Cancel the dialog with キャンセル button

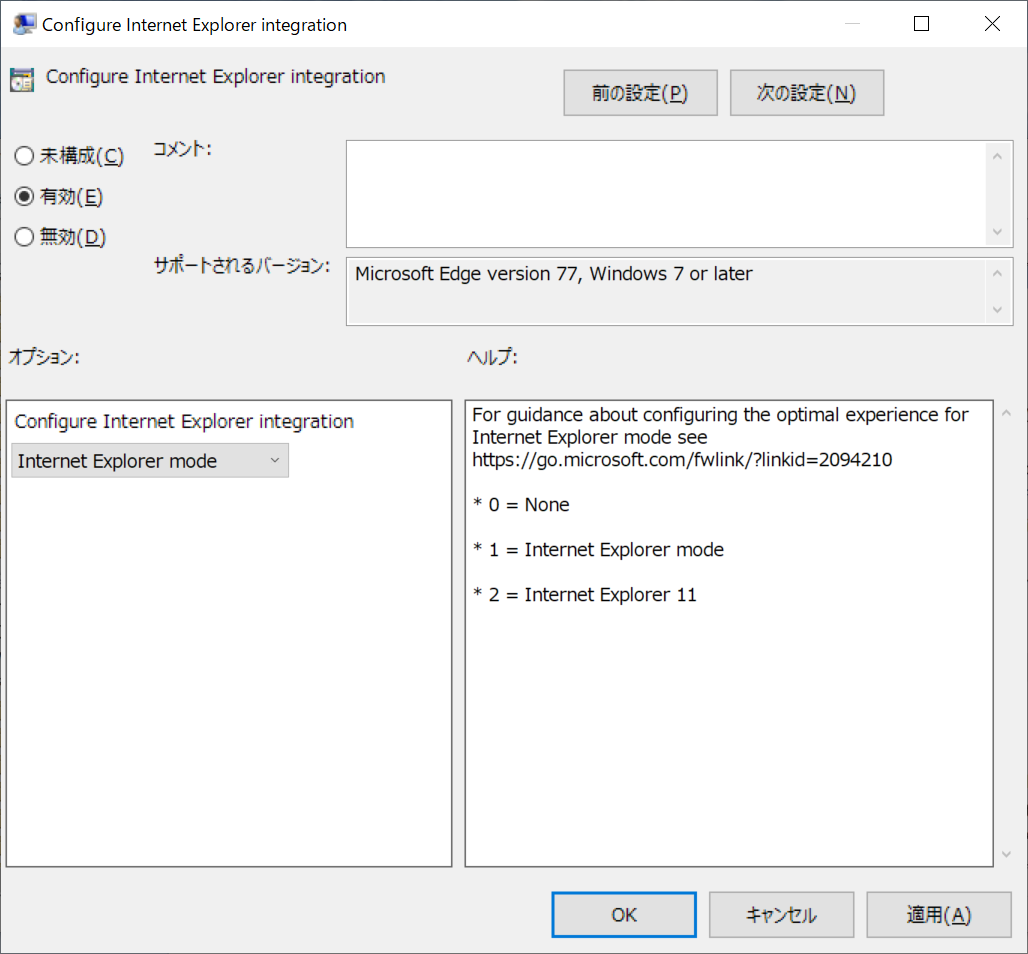pos(781,915)
